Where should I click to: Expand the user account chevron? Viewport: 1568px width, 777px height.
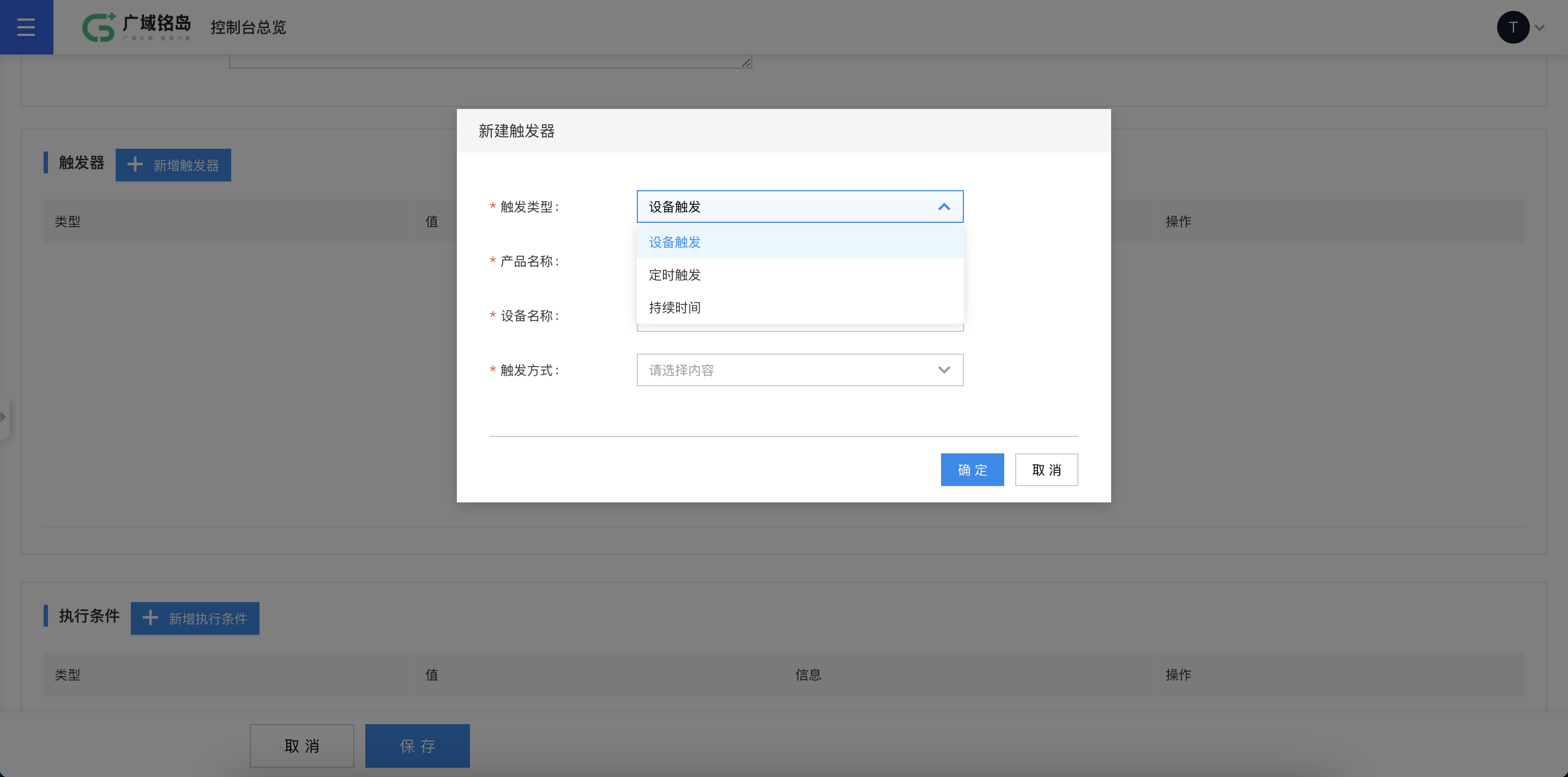coord(1540,28)
